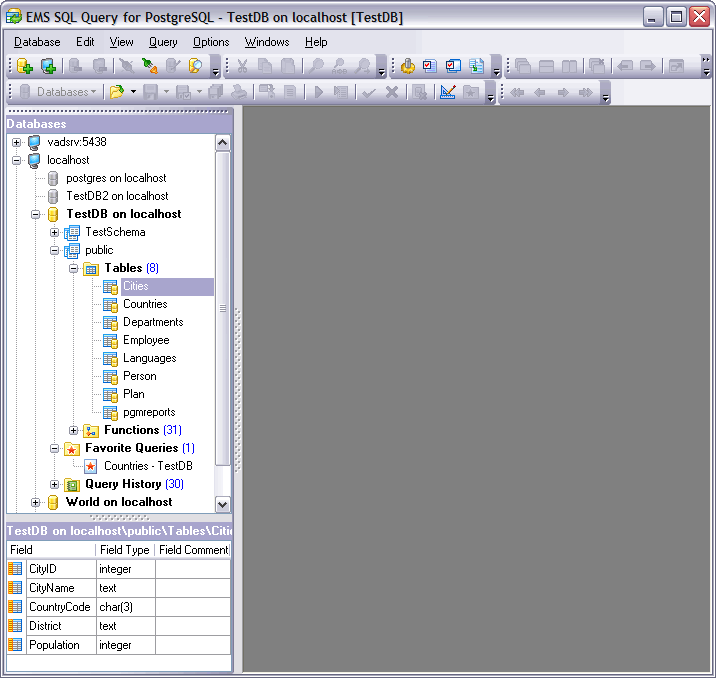716x678 pixels.
Task: Open the Options menu
Action: [211, 42]
